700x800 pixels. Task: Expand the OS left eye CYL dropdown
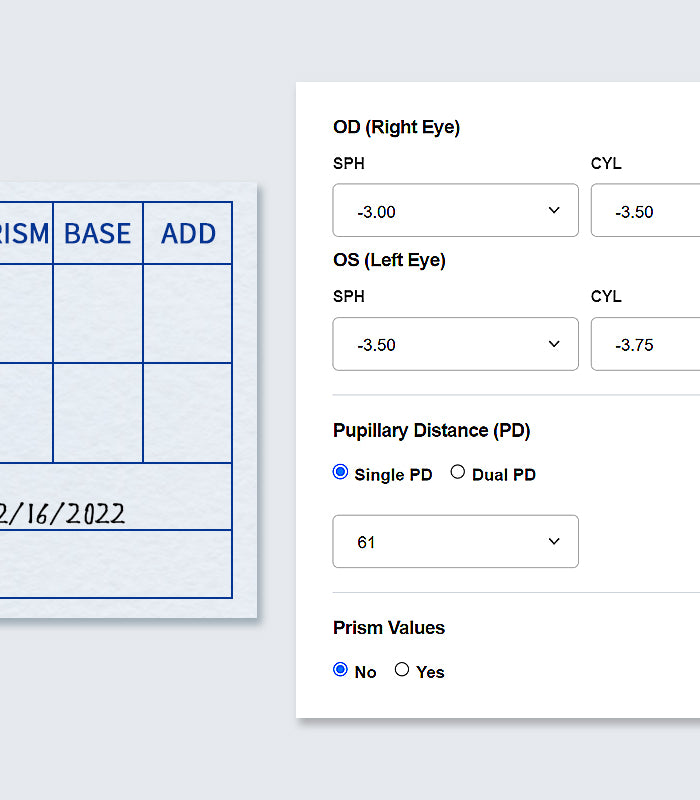pos(645,344)
